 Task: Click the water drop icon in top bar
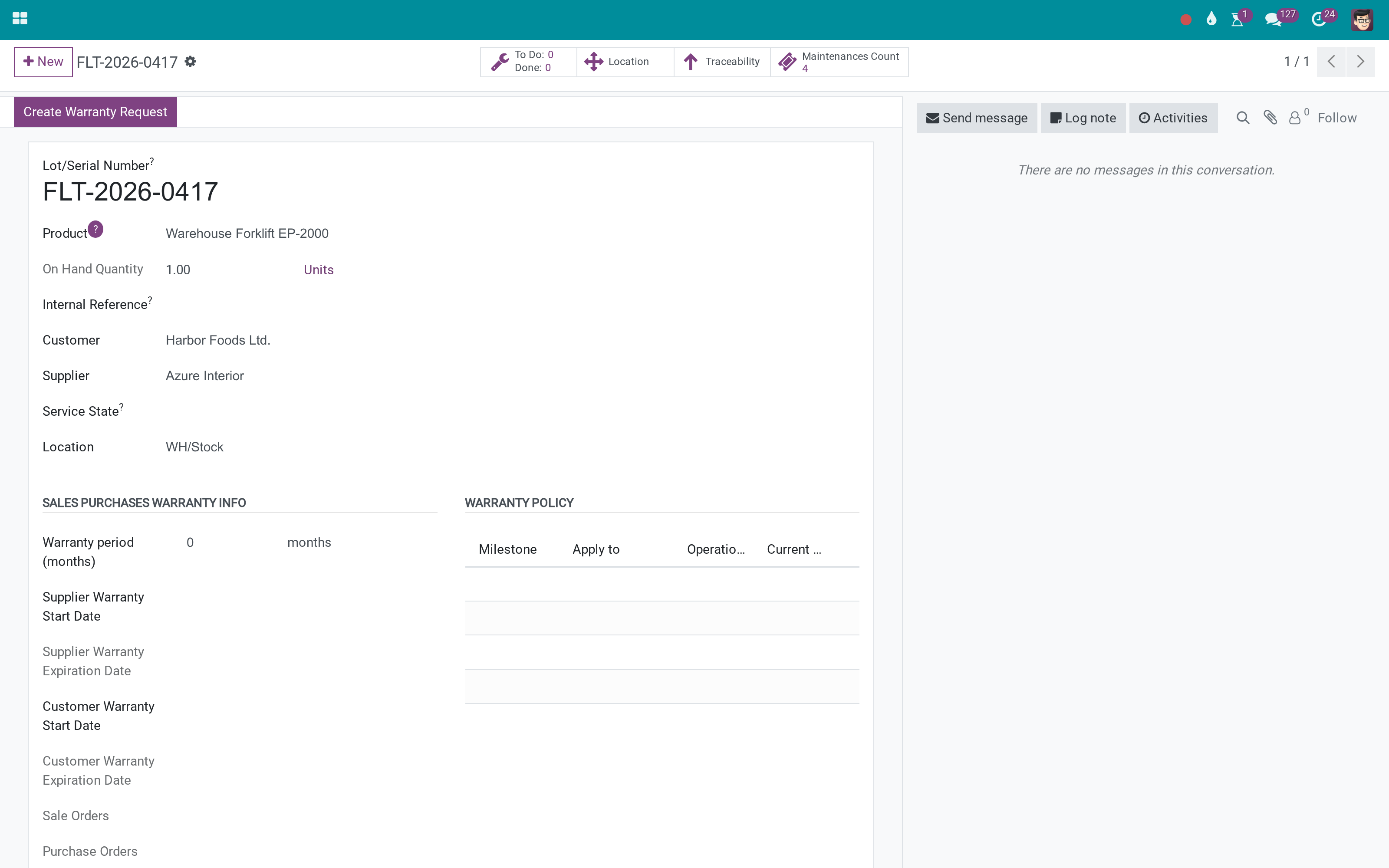coord(1211,19)
